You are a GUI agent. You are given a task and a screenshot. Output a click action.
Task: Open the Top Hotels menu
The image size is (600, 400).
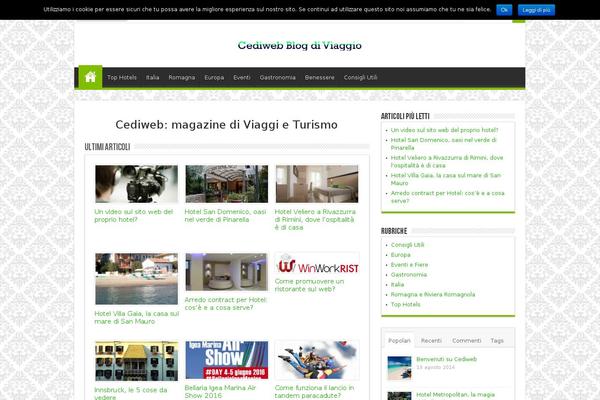pyautogui.click(x=122, y=77)
